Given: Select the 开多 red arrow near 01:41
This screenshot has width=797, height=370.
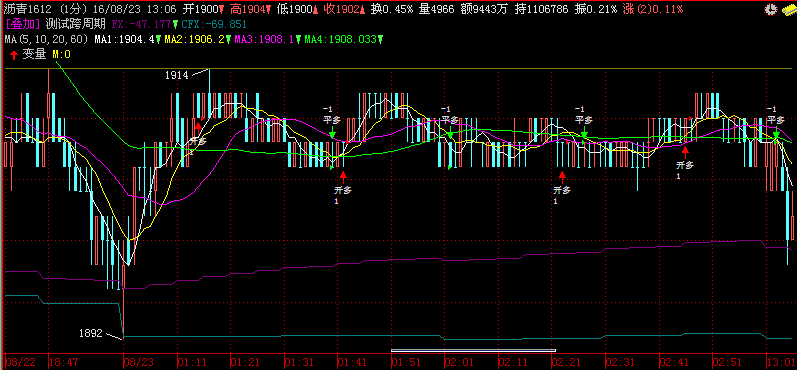Looking at the screenshot, I should tap(343, 176).
